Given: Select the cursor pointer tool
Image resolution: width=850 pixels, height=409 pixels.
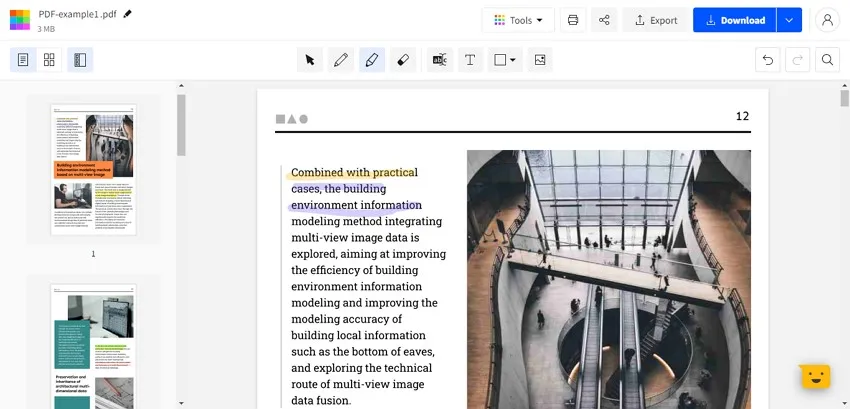Looking at the screenshot, I should (x=310, y=60).
